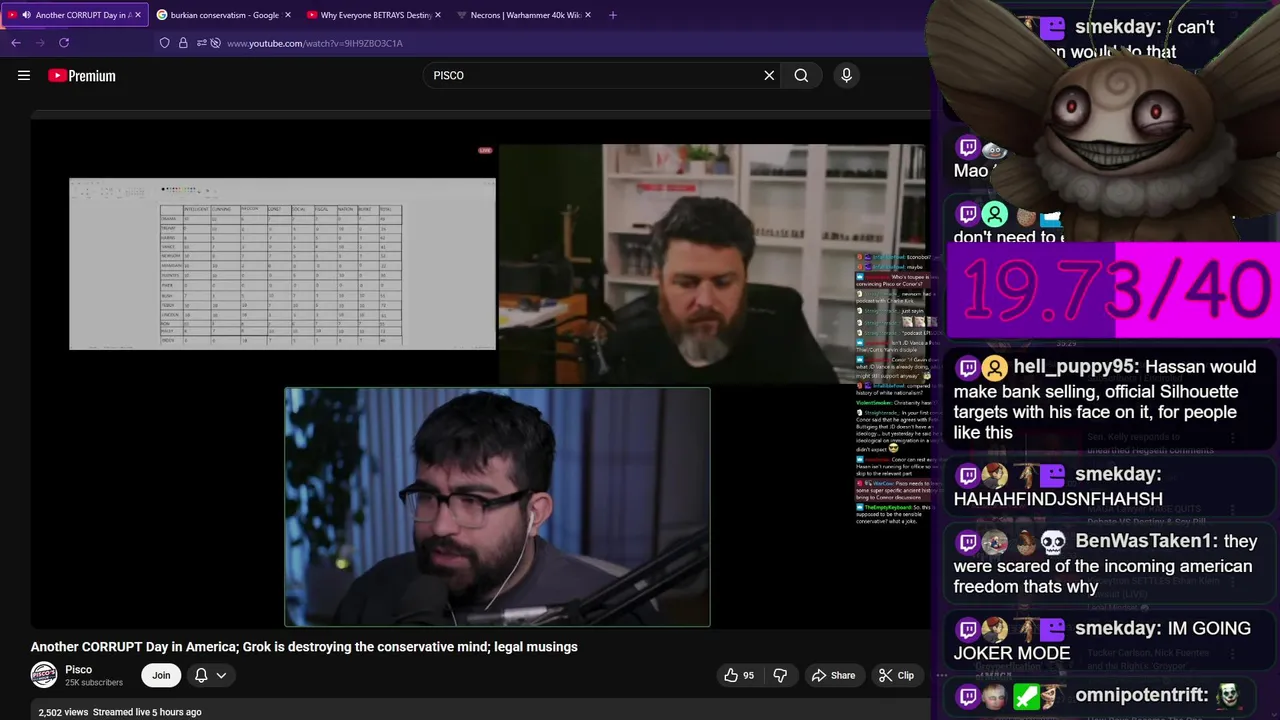Click BenWasTaken1's chat username
The image size is (1280, 720).
[1146, 541]
